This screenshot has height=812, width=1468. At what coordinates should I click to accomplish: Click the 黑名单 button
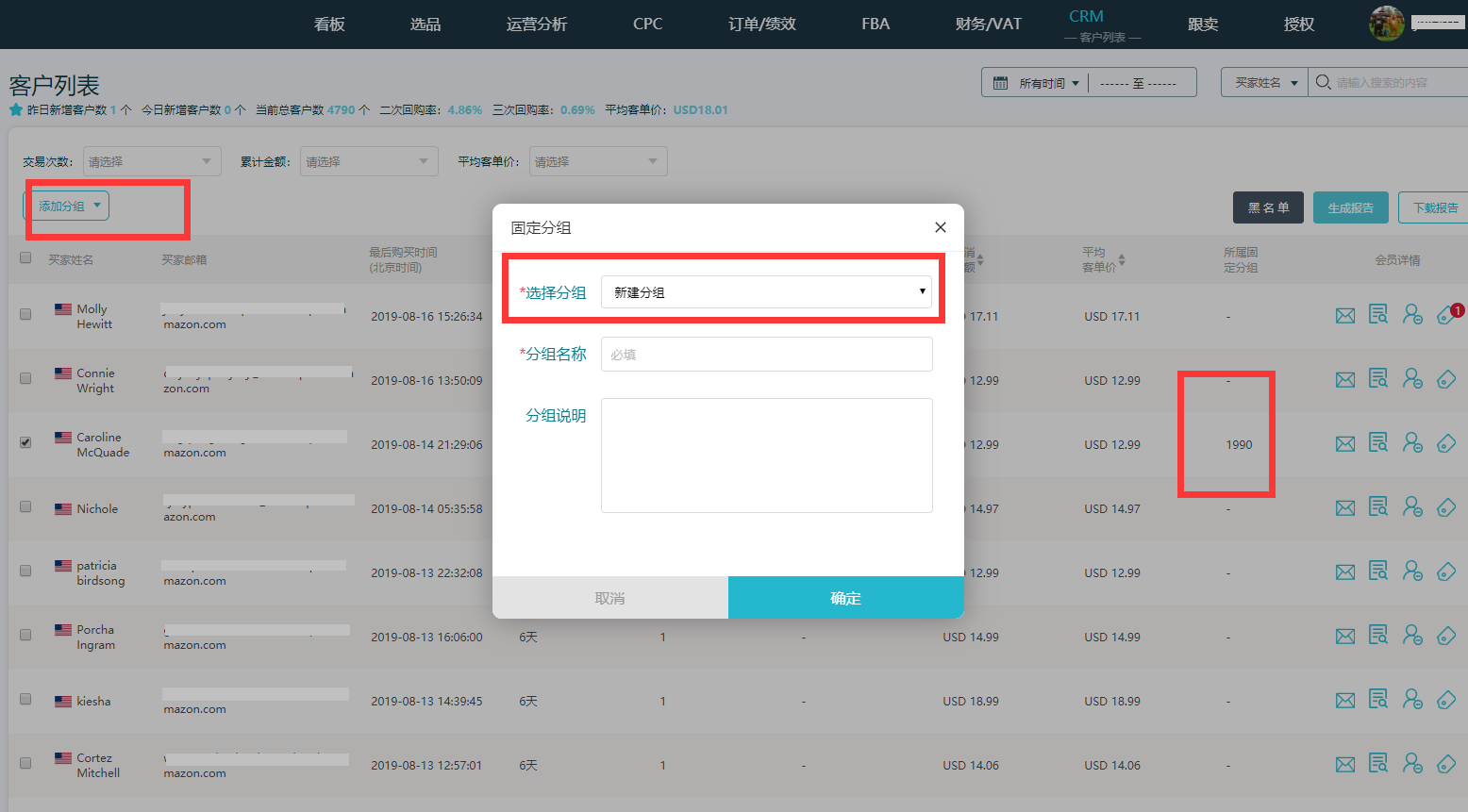tap(1268, 207)
